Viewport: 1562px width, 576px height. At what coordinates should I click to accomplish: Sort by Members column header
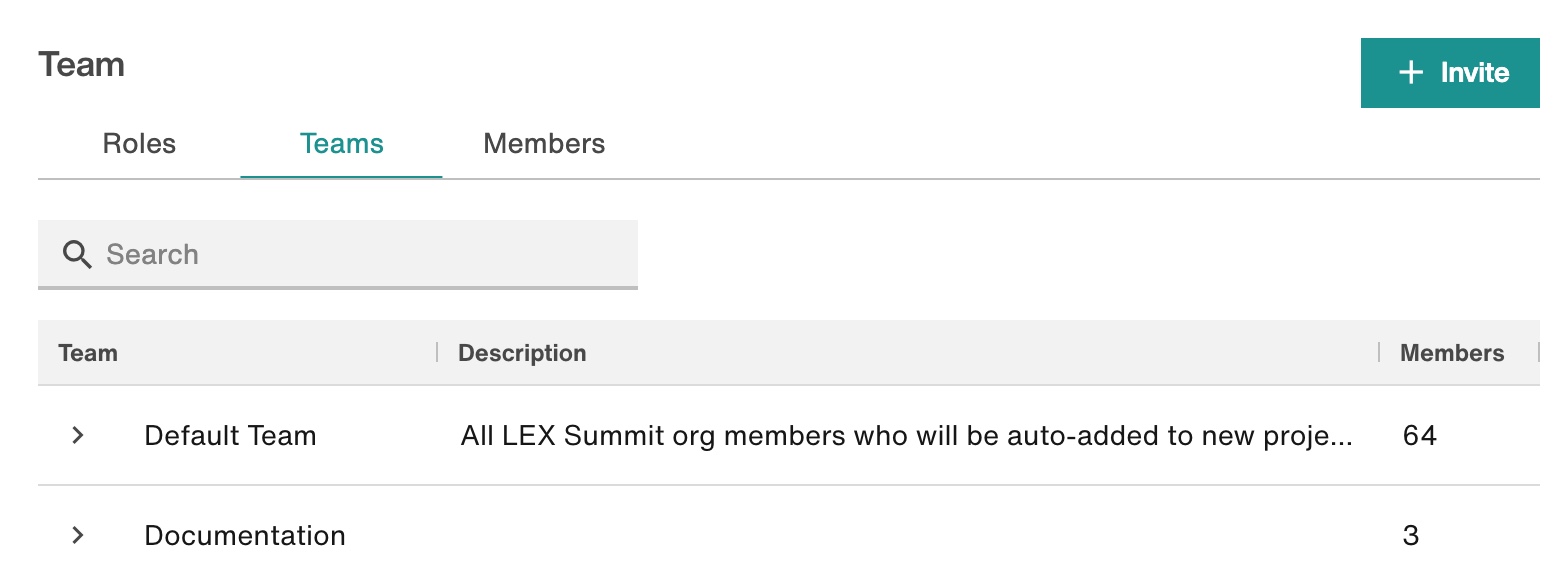(x=1452, y=353)
